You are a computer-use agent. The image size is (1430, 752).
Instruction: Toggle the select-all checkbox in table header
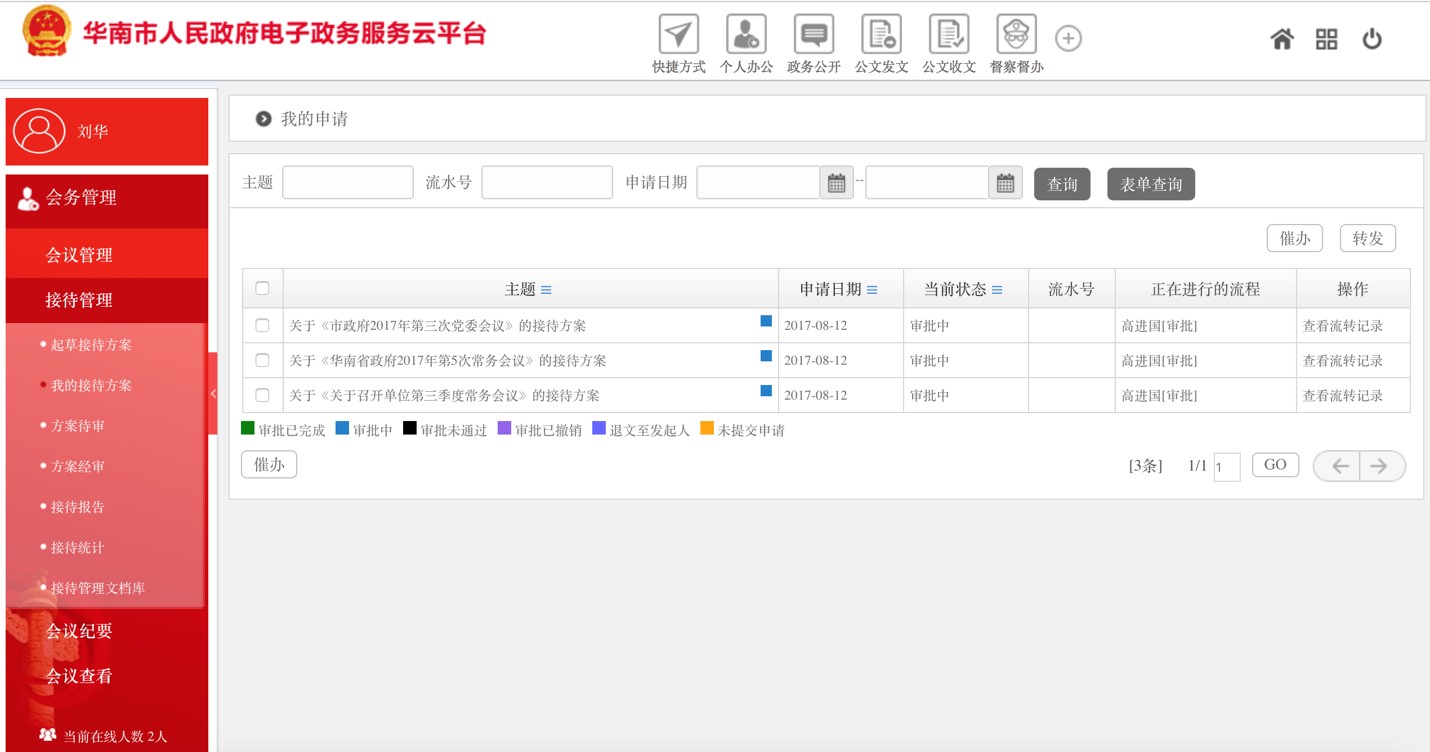point(262,288)
